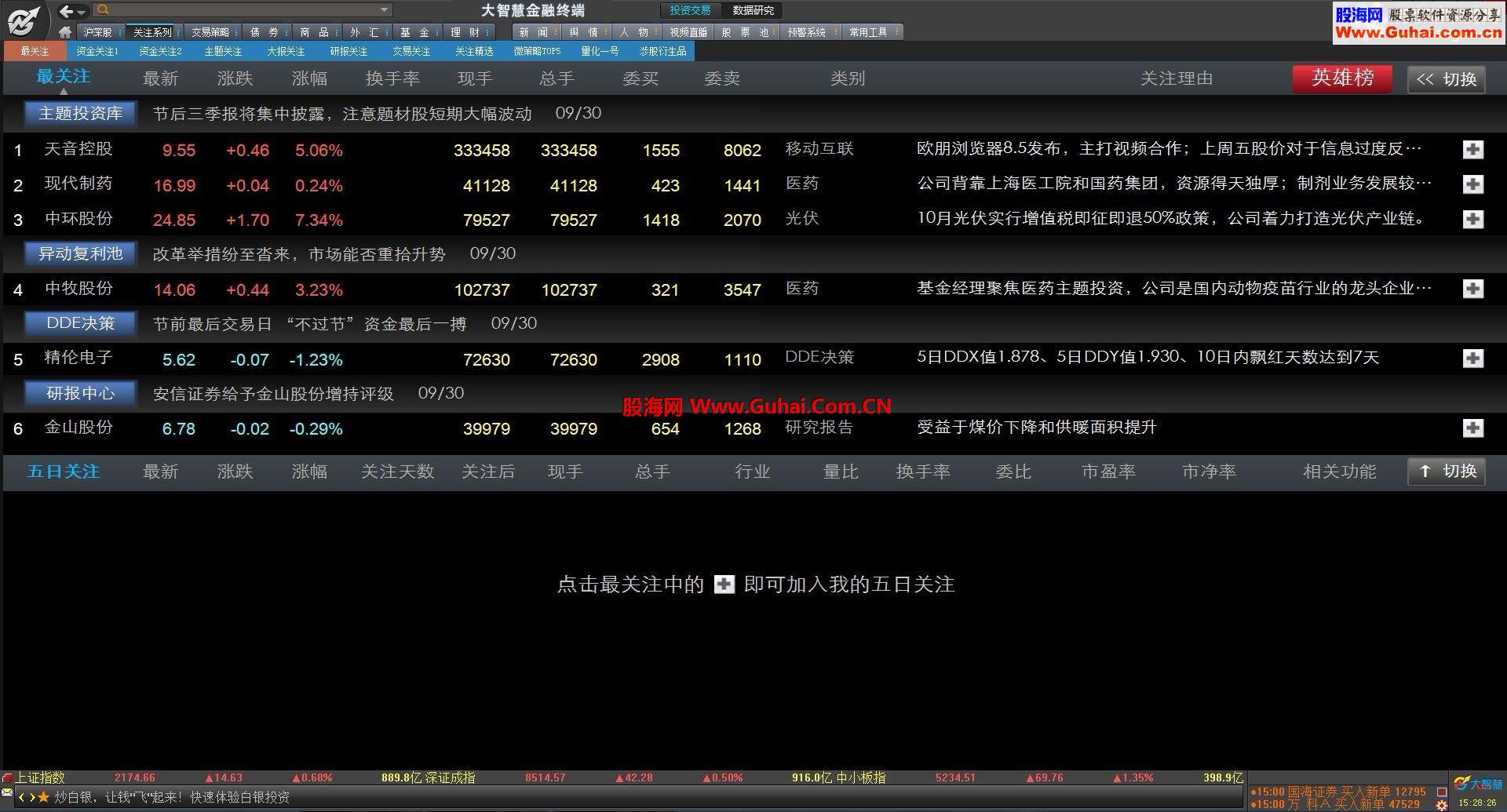Click the << 切换 button

[x=1447, y=79]
